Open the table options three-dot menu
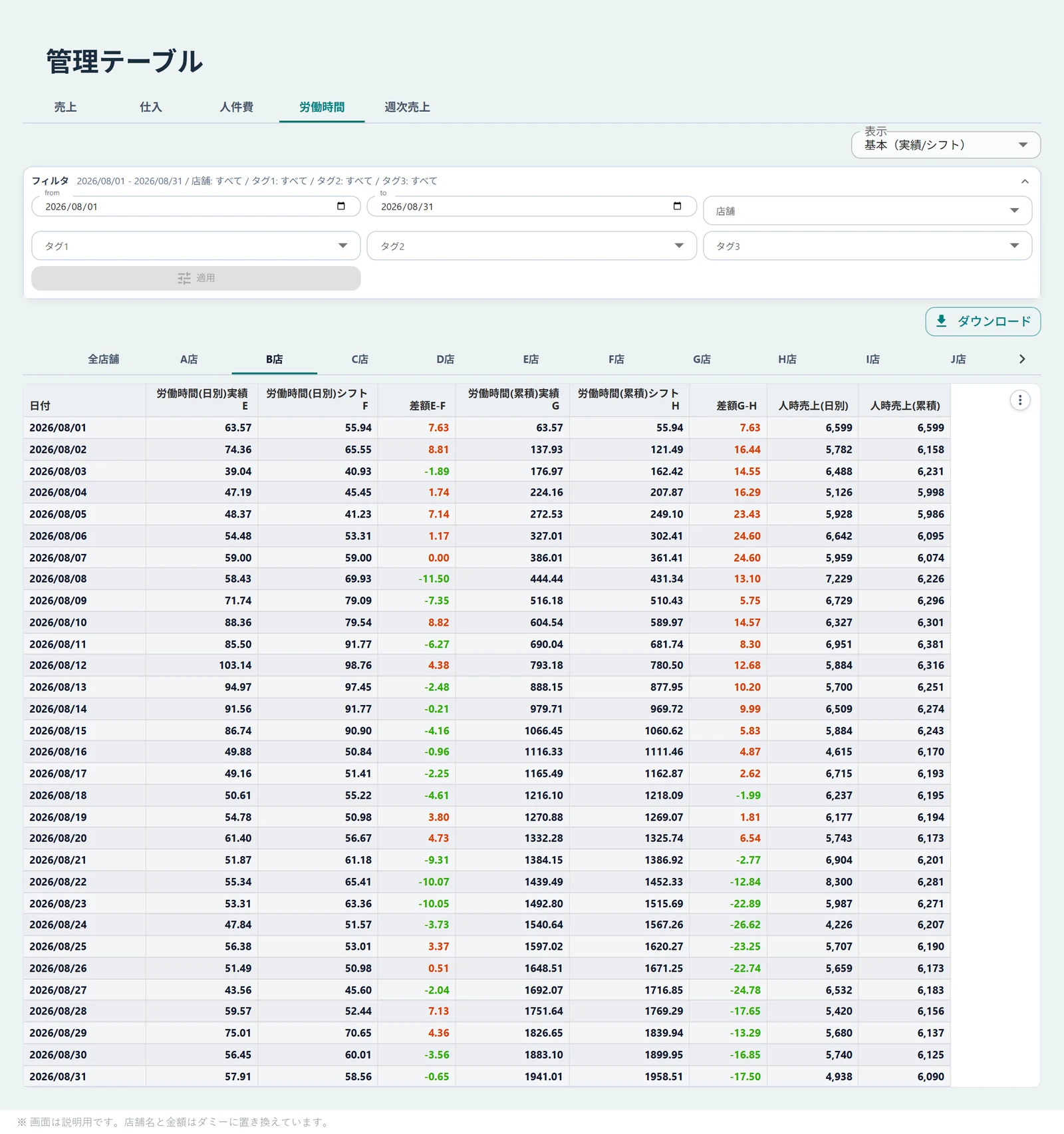1064x1134 pixels. click(x=1019, y=400)
